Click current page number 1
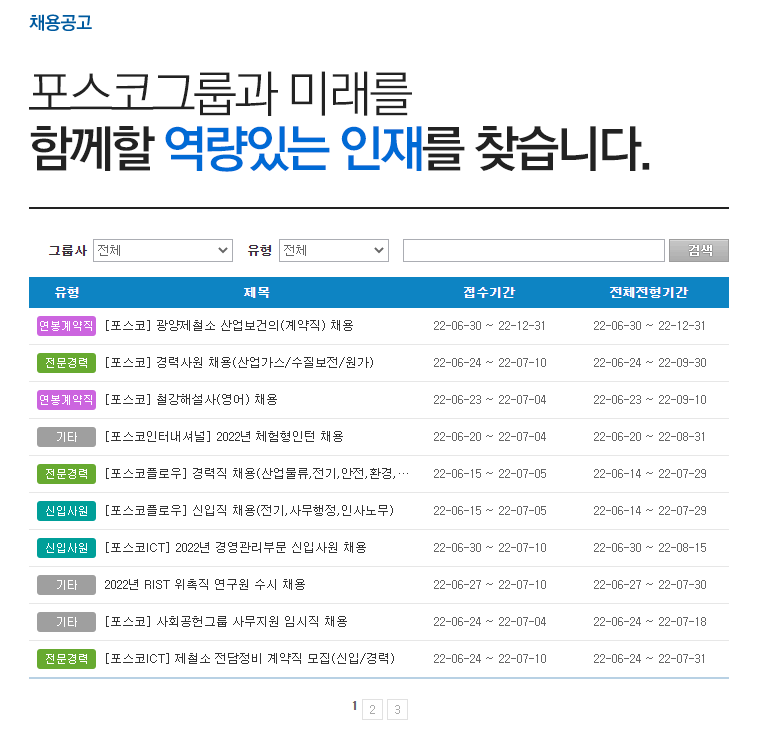 tap(354, 706)
